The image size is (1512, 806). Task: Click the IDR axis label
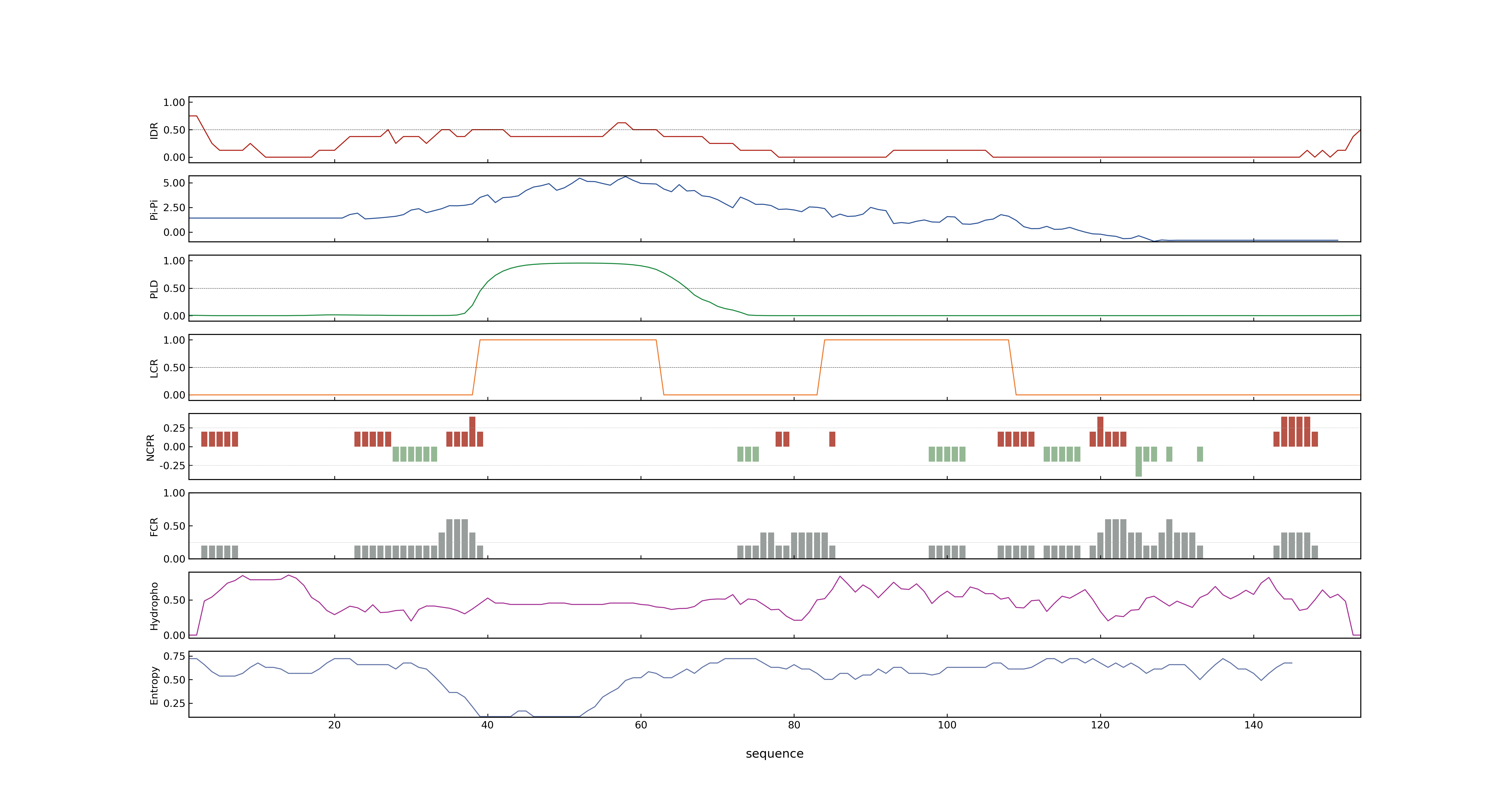coord(154,130)
